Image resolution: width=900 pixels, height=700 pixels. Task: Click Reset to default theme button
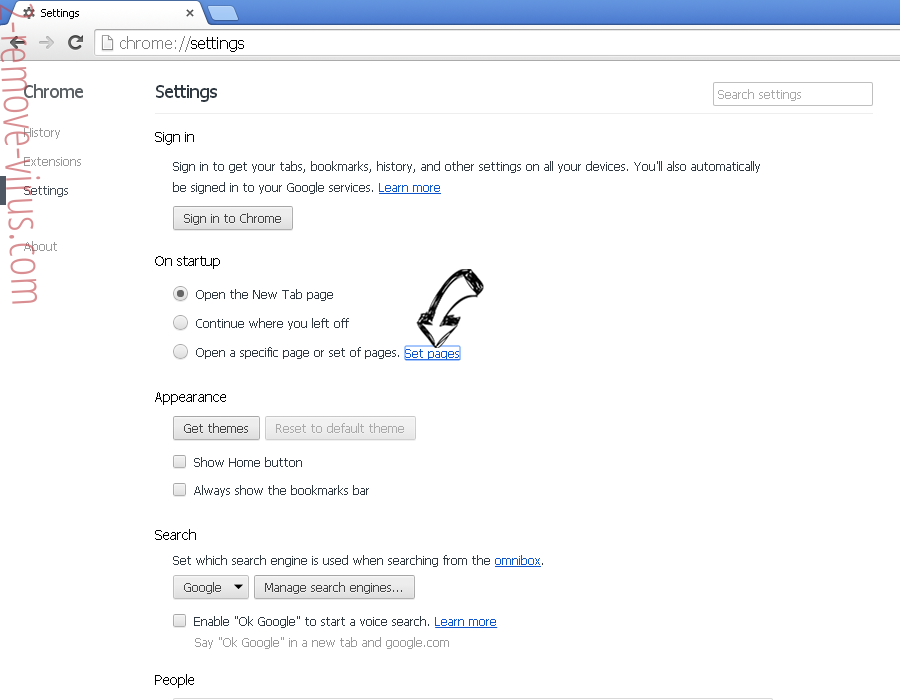(x=340, y=428)
